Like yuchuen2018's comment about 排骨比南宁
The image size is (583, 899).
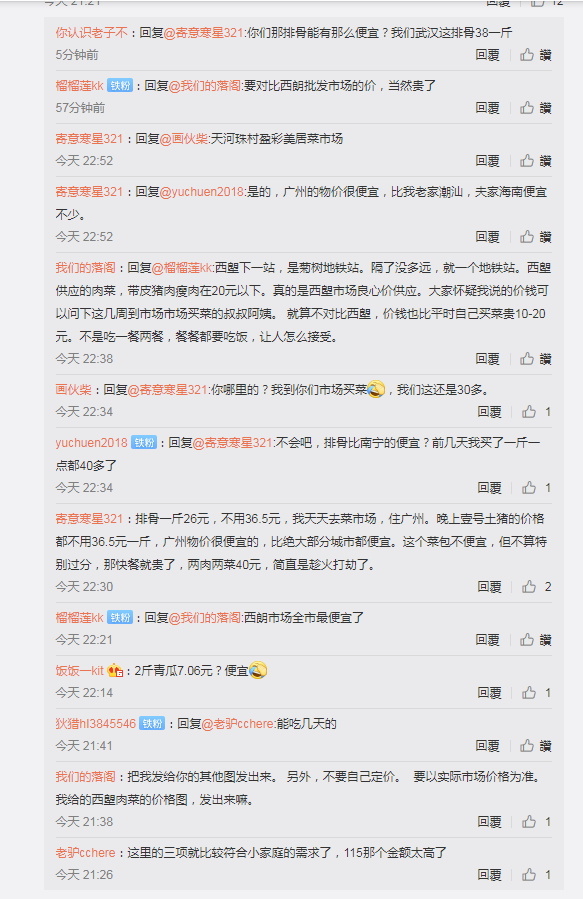click(537, 488)
